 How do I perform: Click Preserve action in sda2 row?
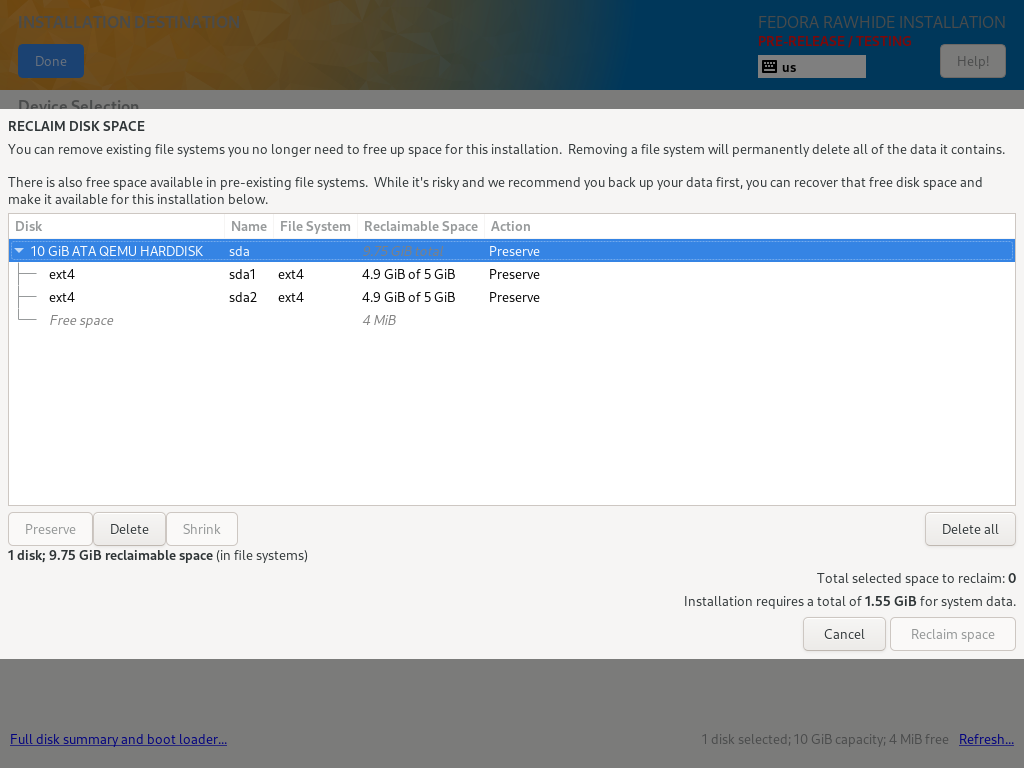click(514, 297)
